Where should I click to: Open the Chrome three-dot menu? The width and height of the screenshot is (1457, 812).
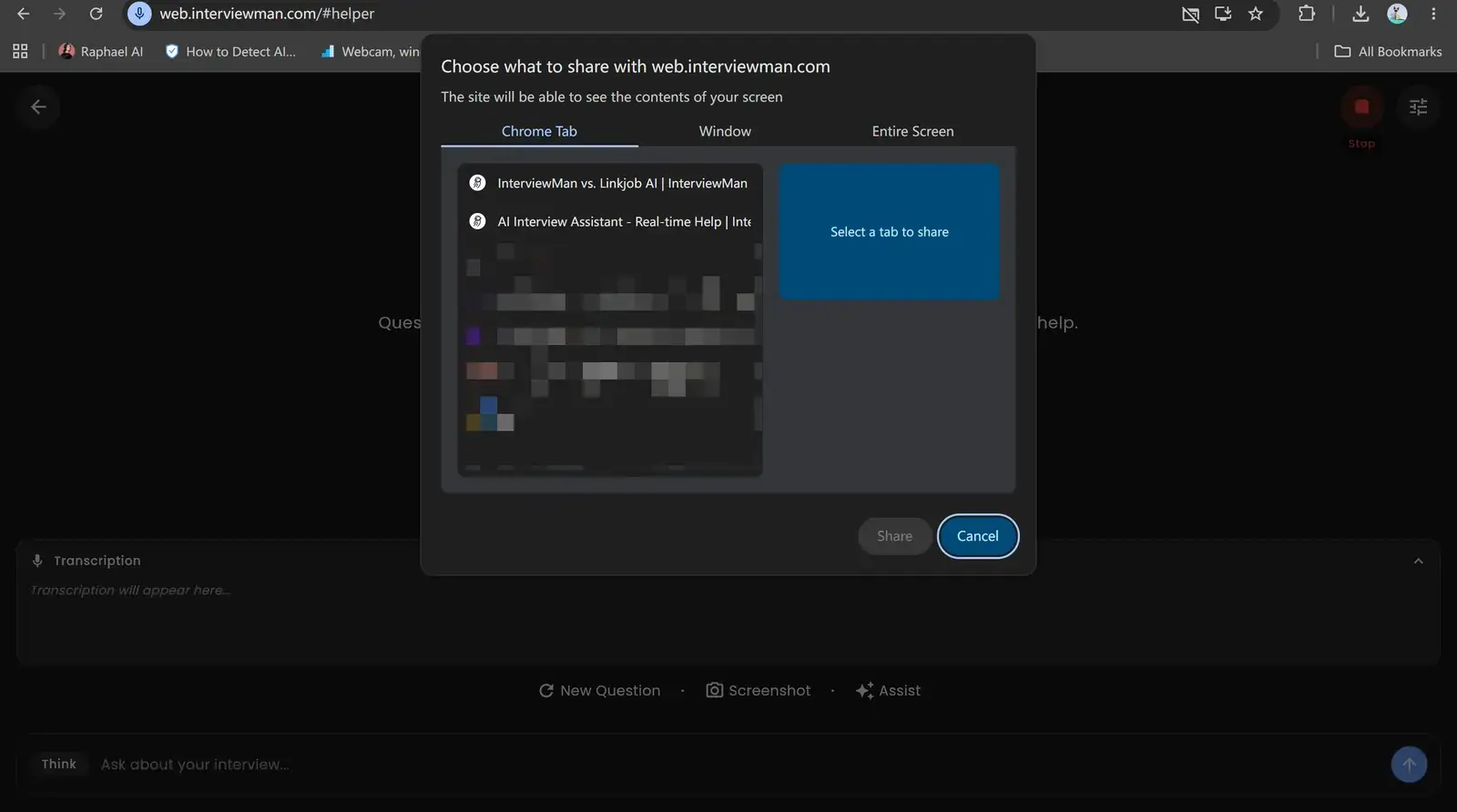(1433, 14)
